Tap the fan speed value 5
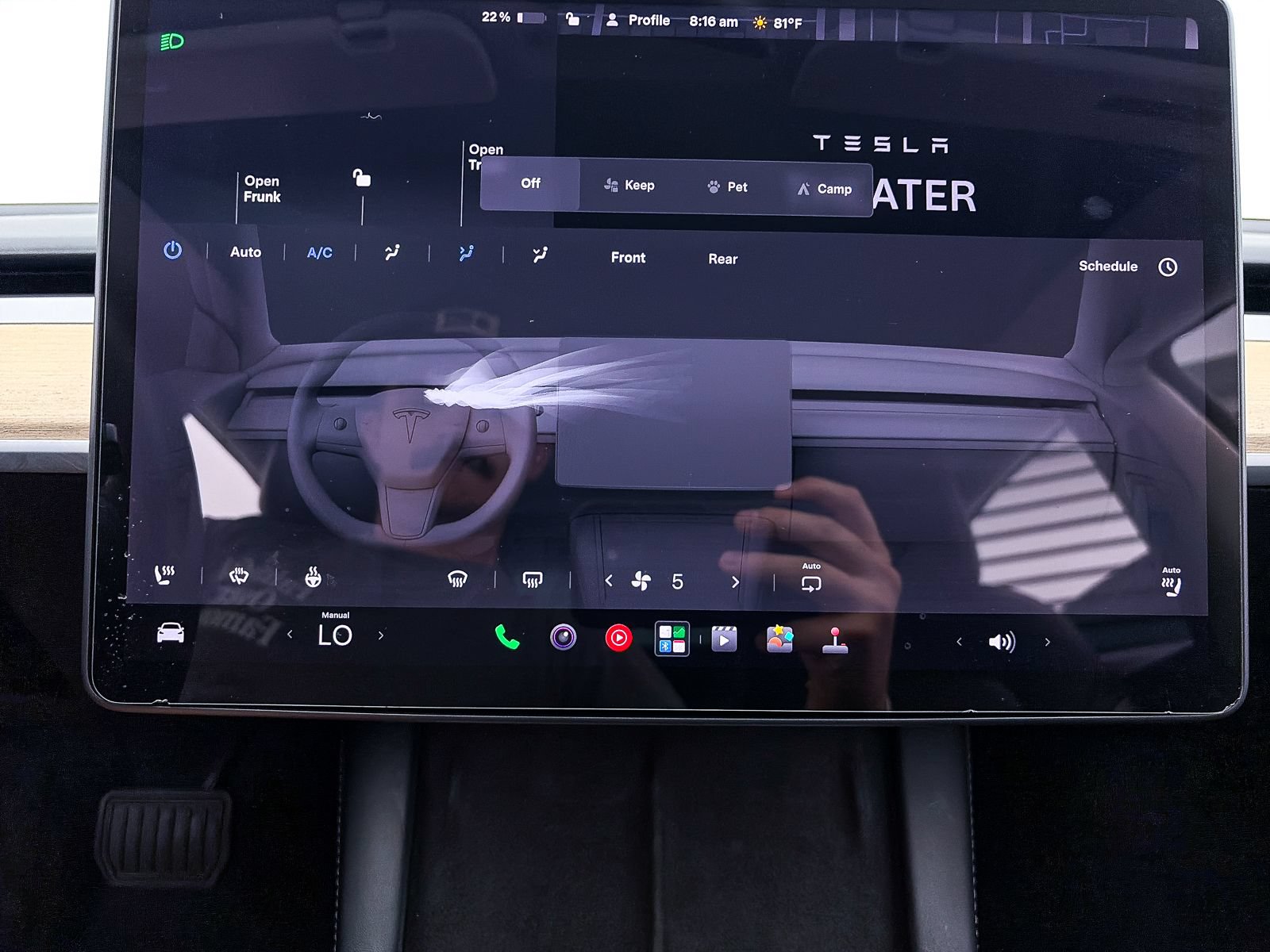 (x=677, y=582)
